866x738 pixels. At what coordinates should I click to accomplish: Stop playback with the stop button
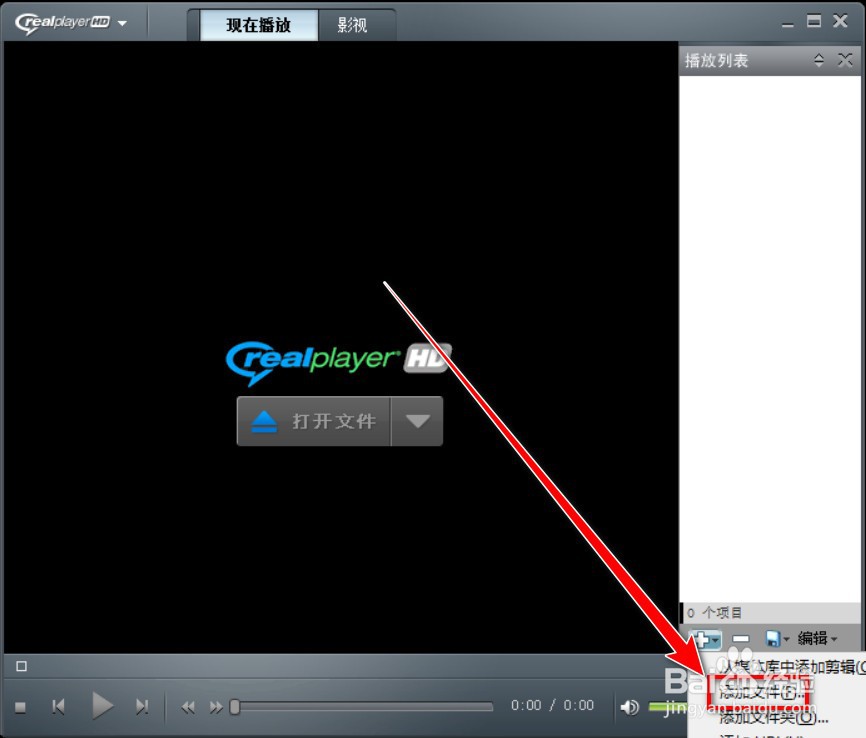(x=20, y=707)
